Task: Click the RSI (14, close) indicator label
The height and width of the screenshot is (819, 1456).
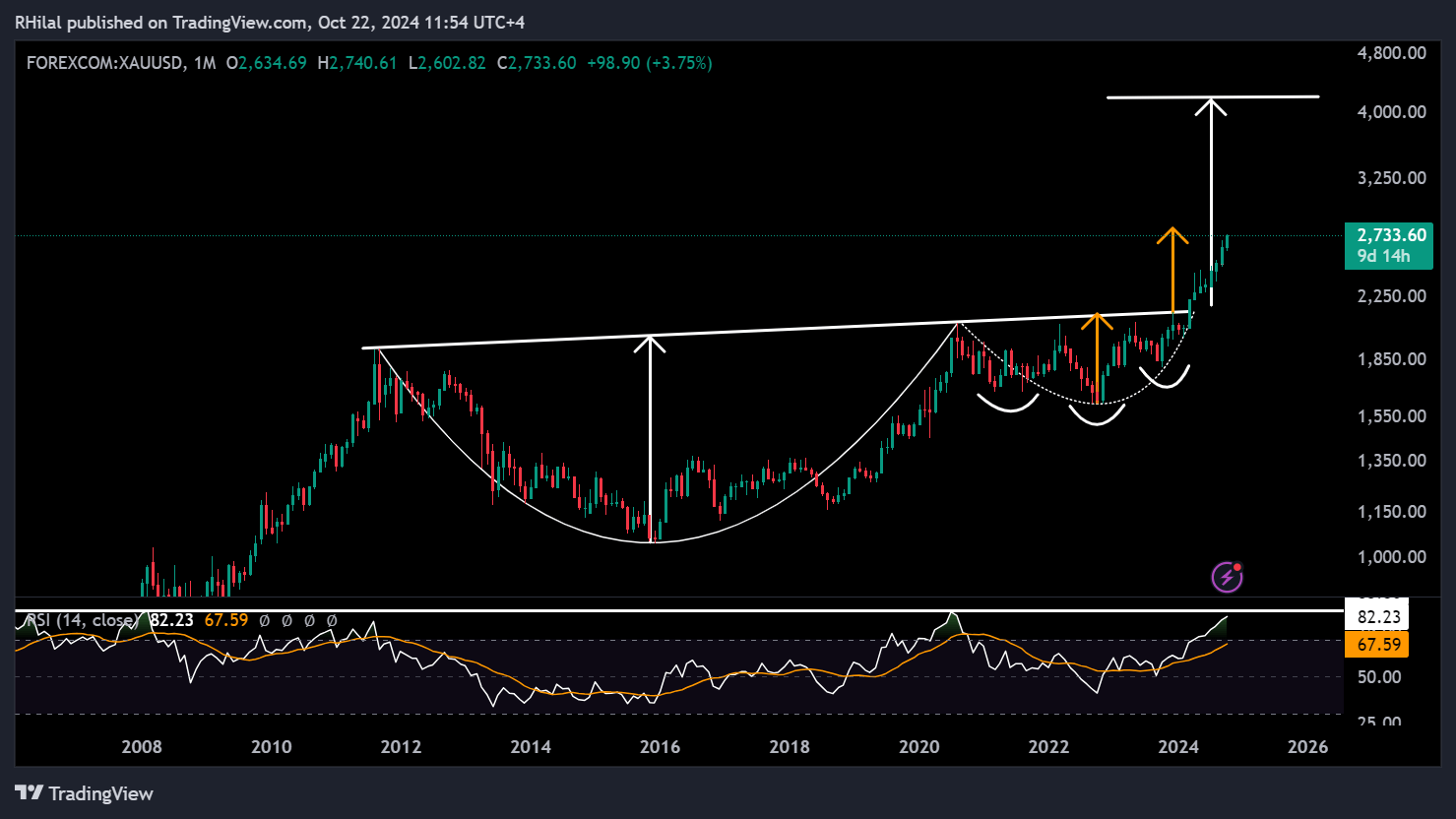Action: coord(82,621)
